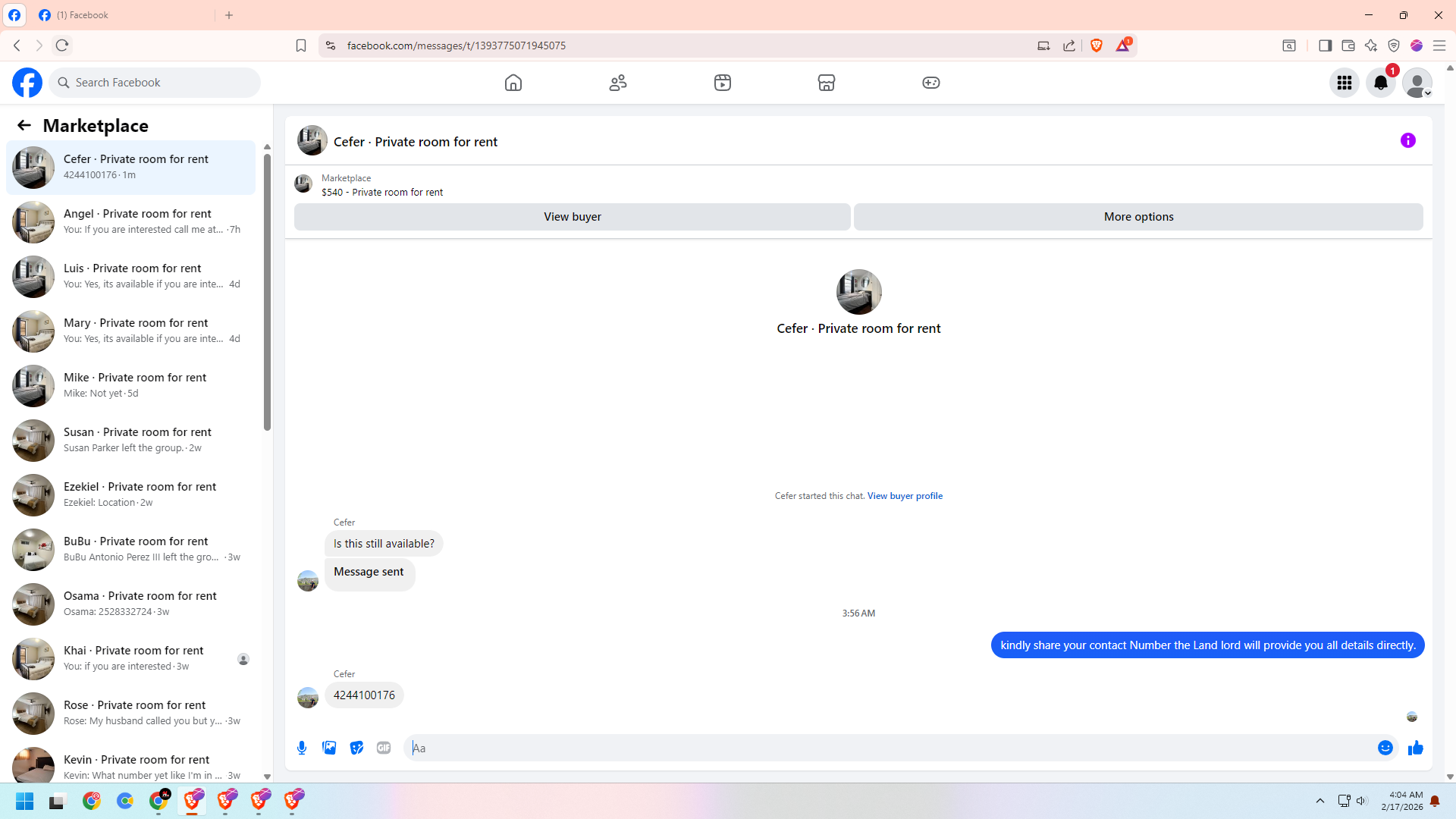
Task: Open the Mike private room conversation
Action: tap(130, 386)
